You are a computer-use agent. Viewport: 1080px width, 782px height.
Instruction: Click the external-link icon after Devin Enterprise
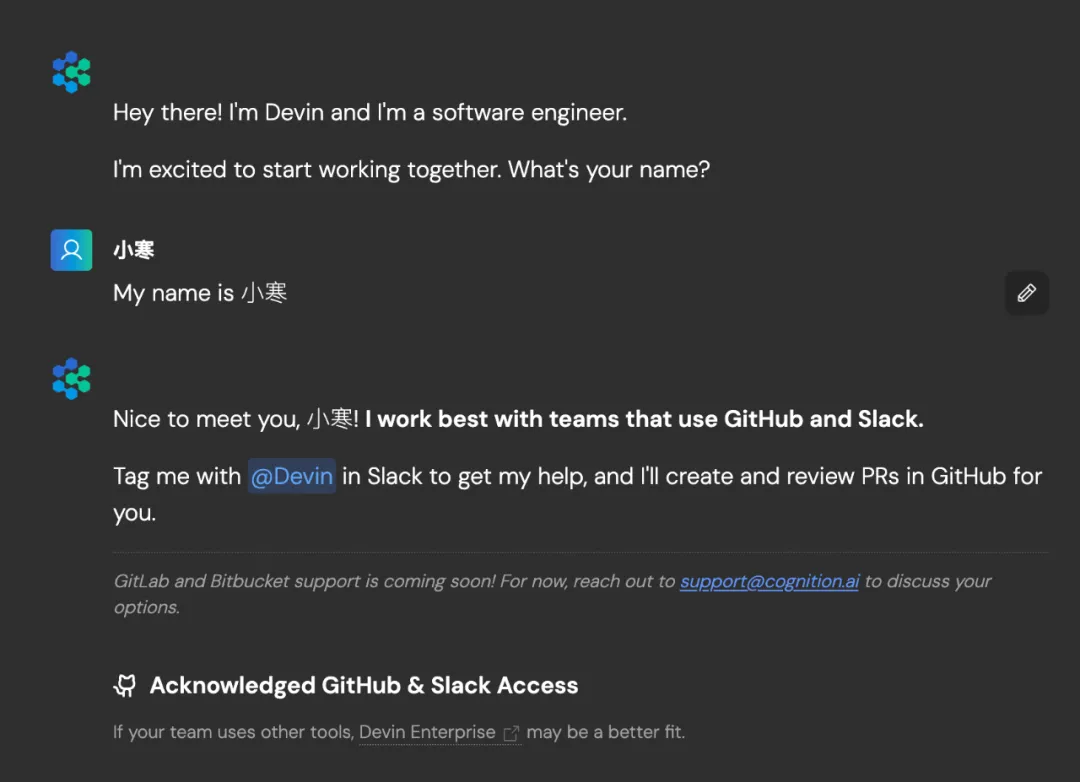point(511,733)
